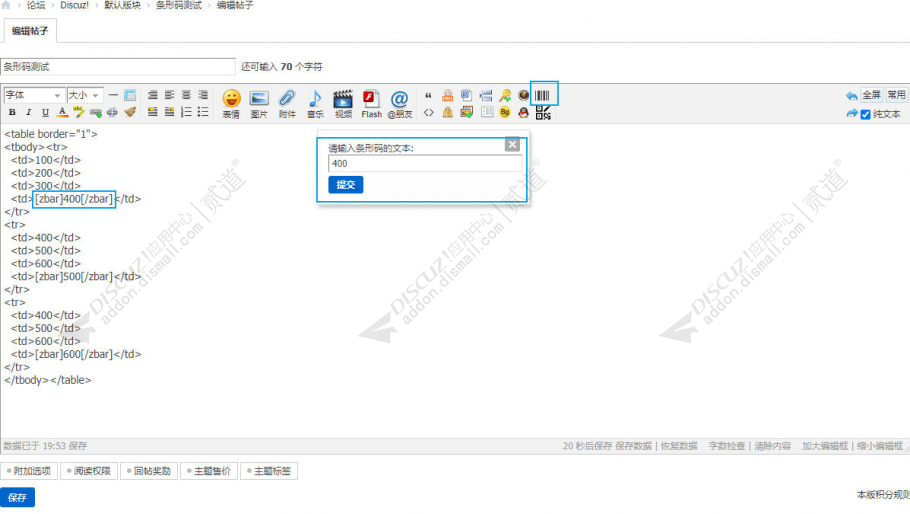
Task: Toggle italic formatting
Action: [28, 112]
